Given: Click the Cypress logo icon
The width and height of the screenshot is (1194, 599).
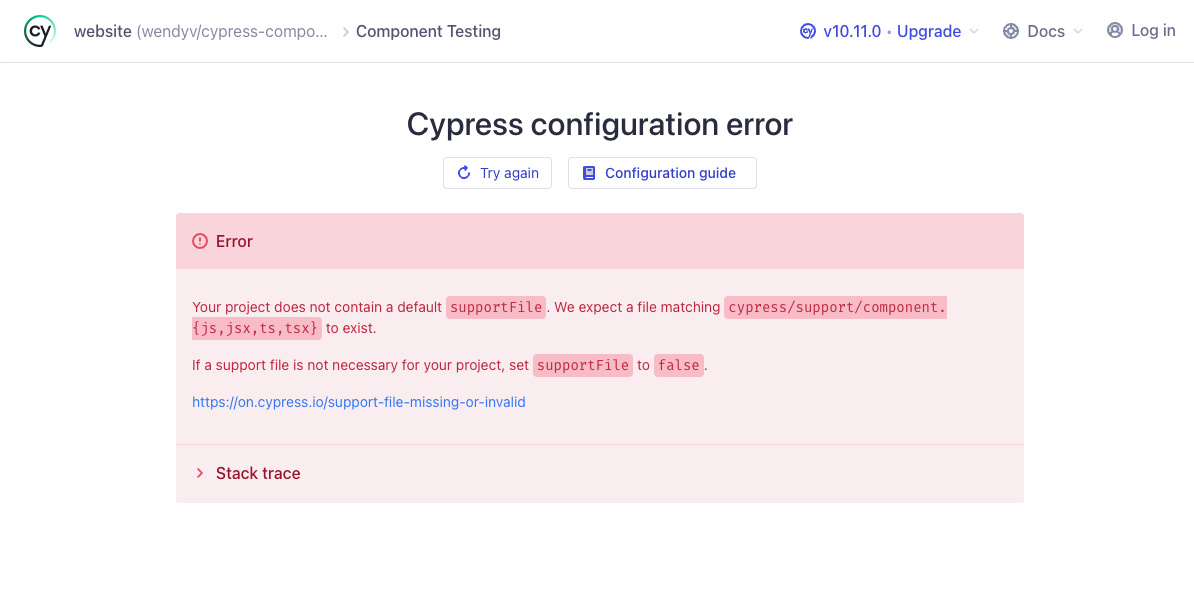Looking at the screenshot, I should point(40,31).
